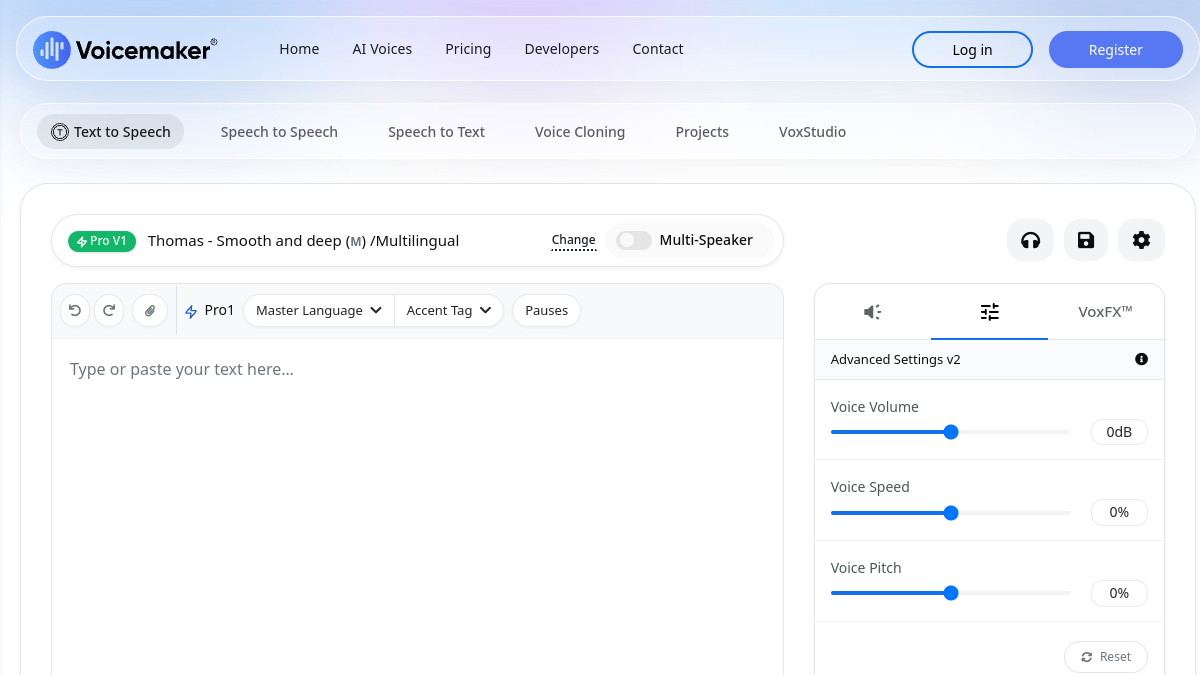Toggle the Multi-Speaker switch
This screenshot has width=1200, height=675.
pos(634,240)
